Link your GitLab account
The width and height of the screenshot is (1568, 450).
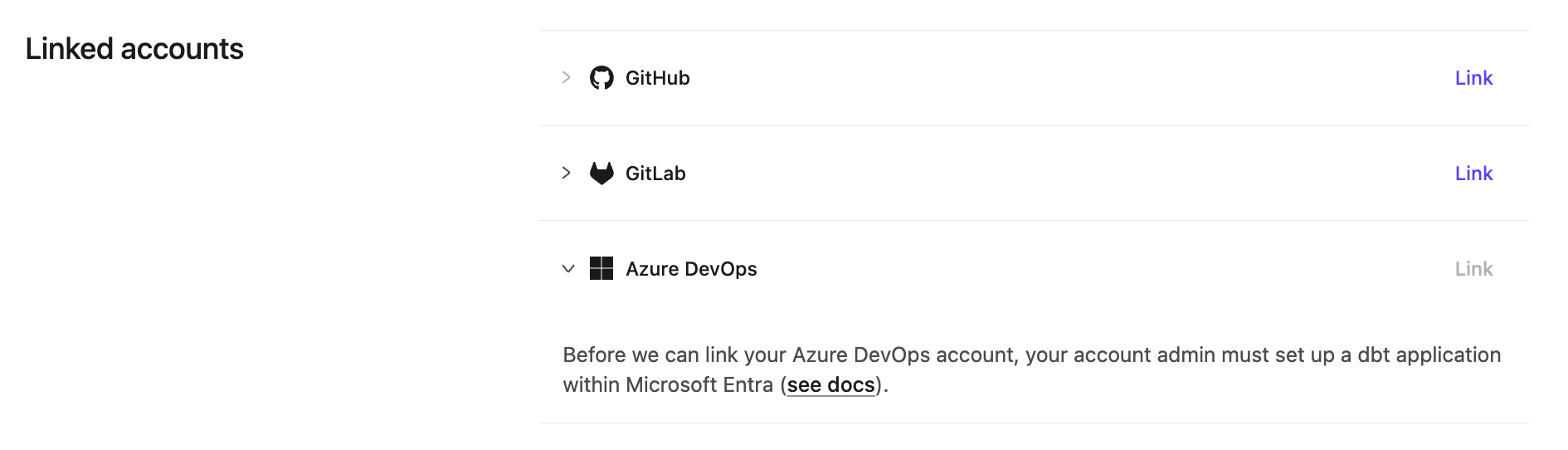tap(1473, 174)
